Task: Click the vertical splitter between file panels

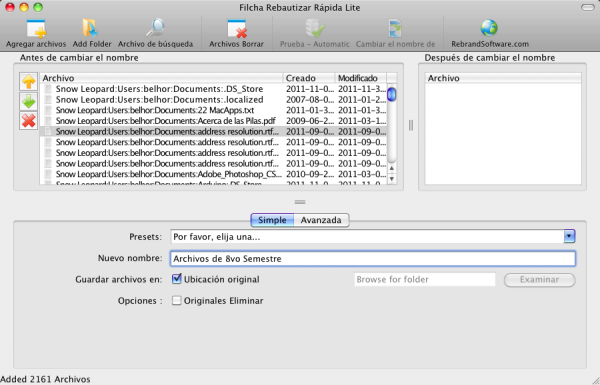Action: pyautogui.click(x=411, y=125)
